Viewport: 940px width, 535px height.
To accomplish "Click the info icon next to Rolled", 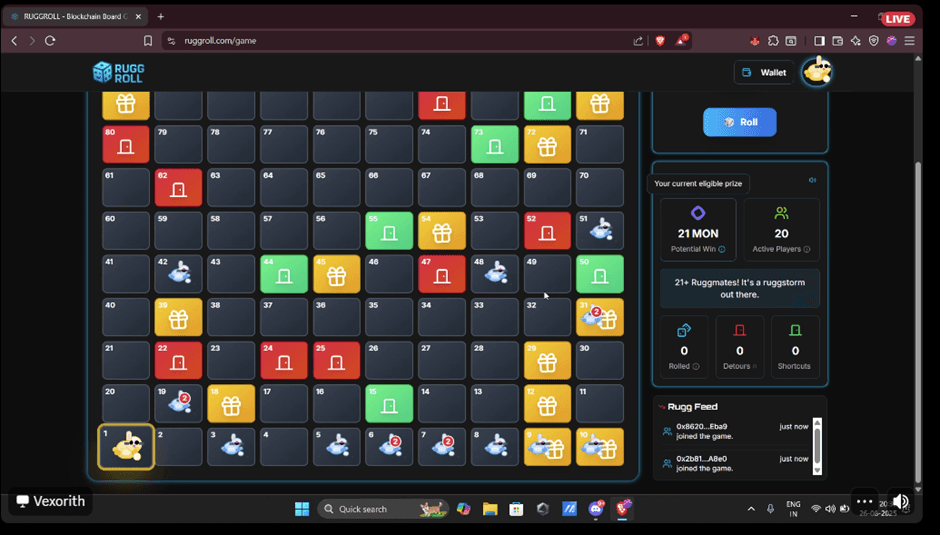I will tap(696, 366).
